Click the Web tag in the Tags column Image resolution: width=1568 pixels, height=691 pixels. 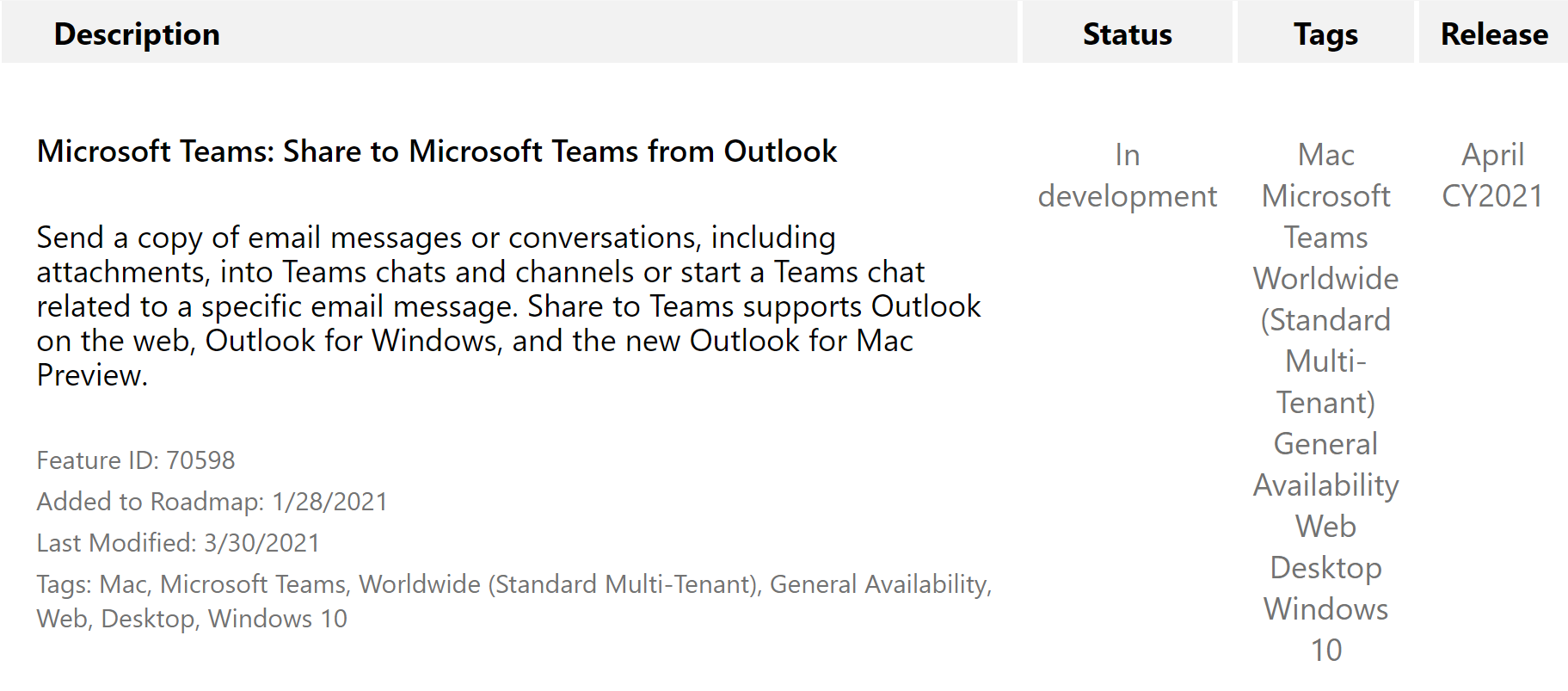(x=1325, y=527)
